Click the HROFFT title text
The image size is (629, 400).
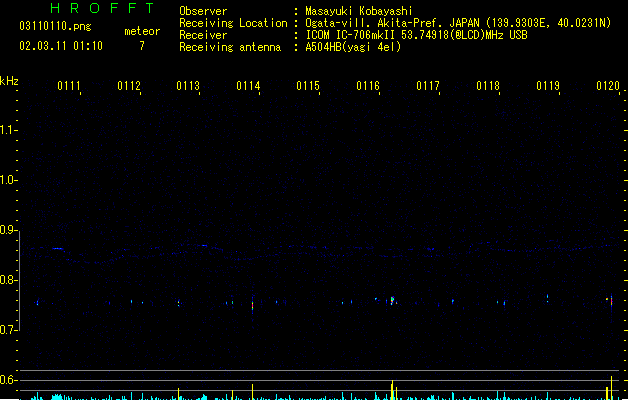102,8
